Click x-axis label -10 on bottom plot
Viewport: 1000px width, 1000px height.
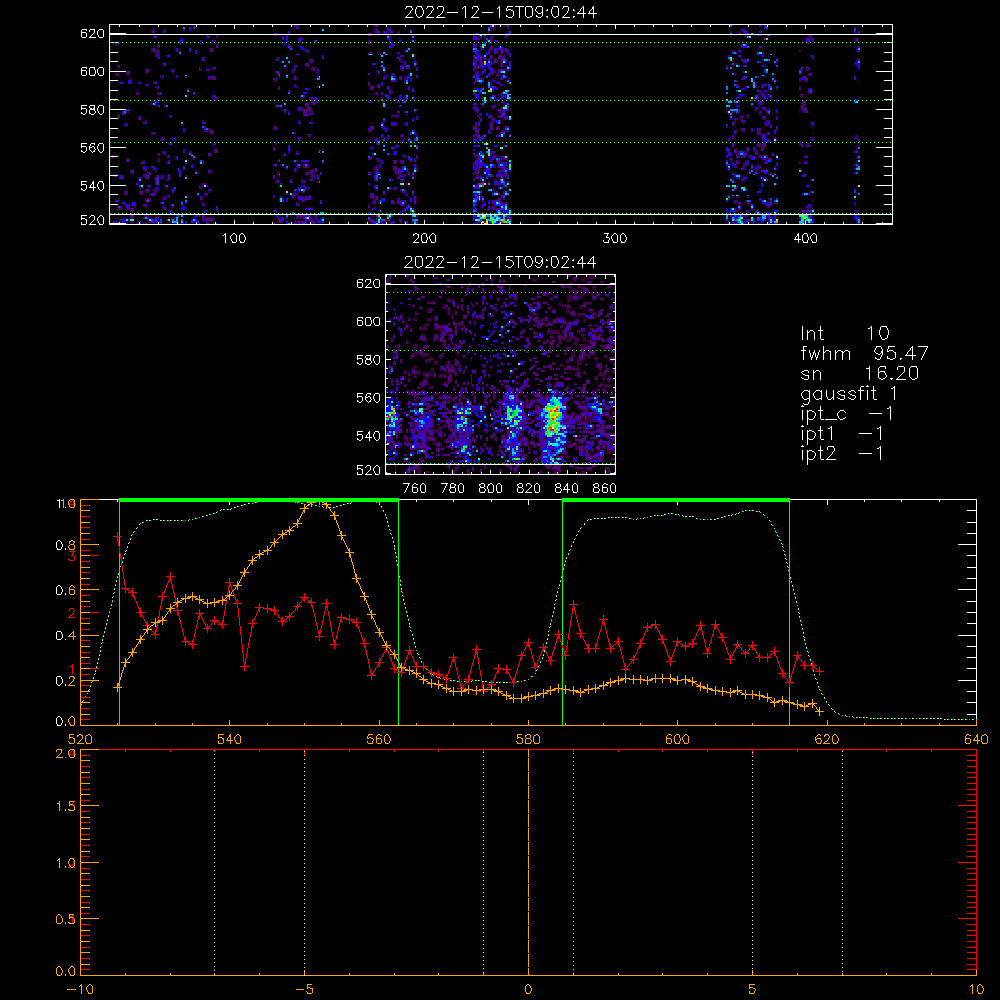click(80, 989)
